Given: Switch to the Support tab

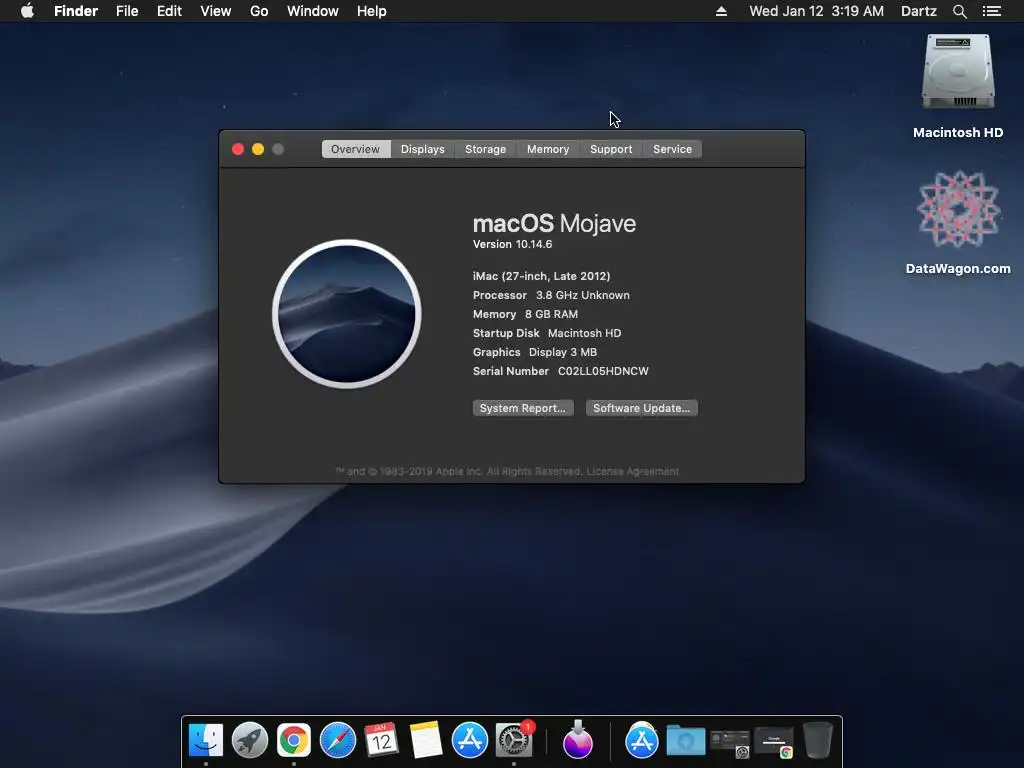Looking at the screenshot, I should 611,149.
